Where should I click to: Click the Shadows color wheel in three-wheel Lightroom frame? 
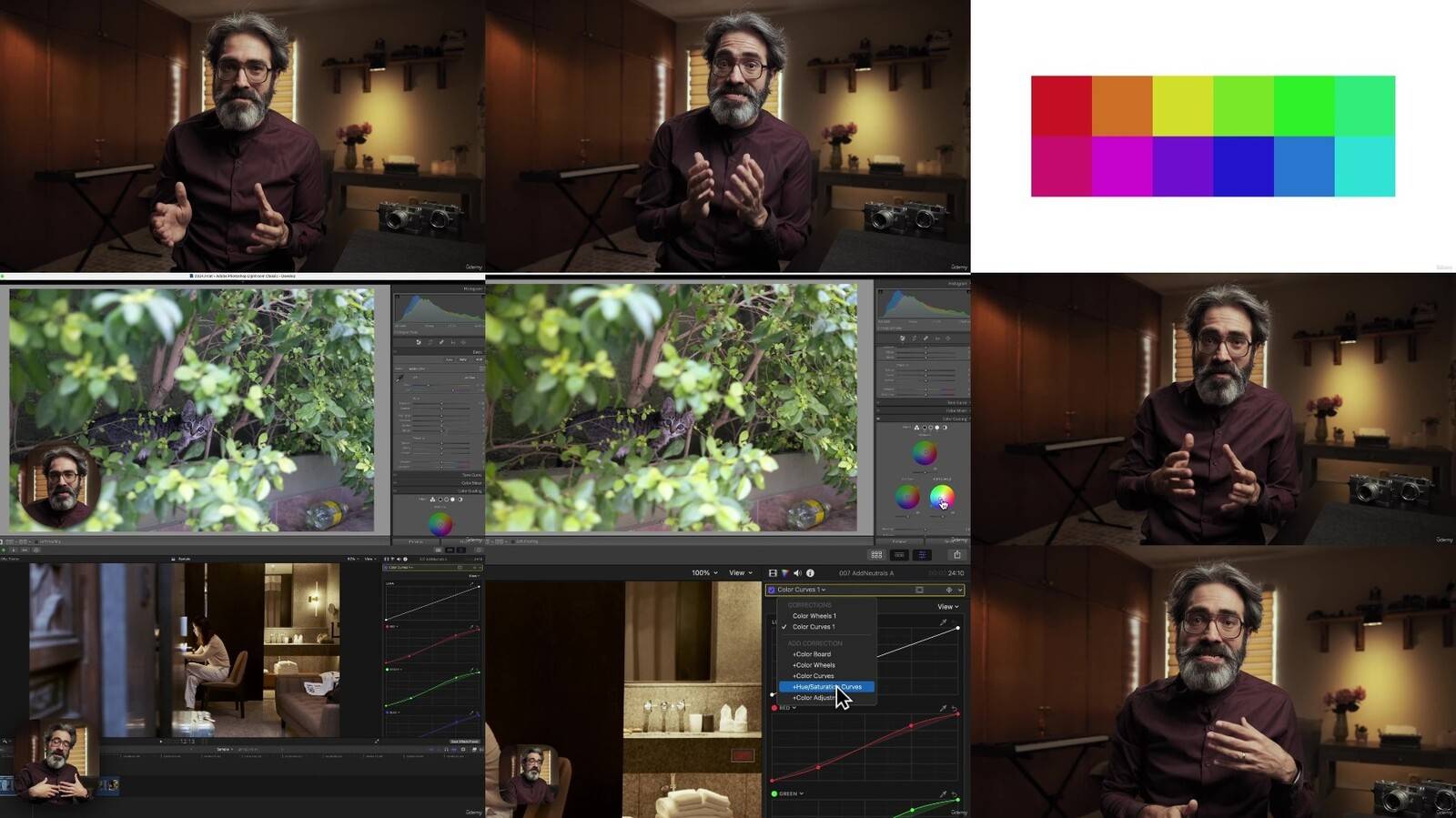[x=907, y=497]
